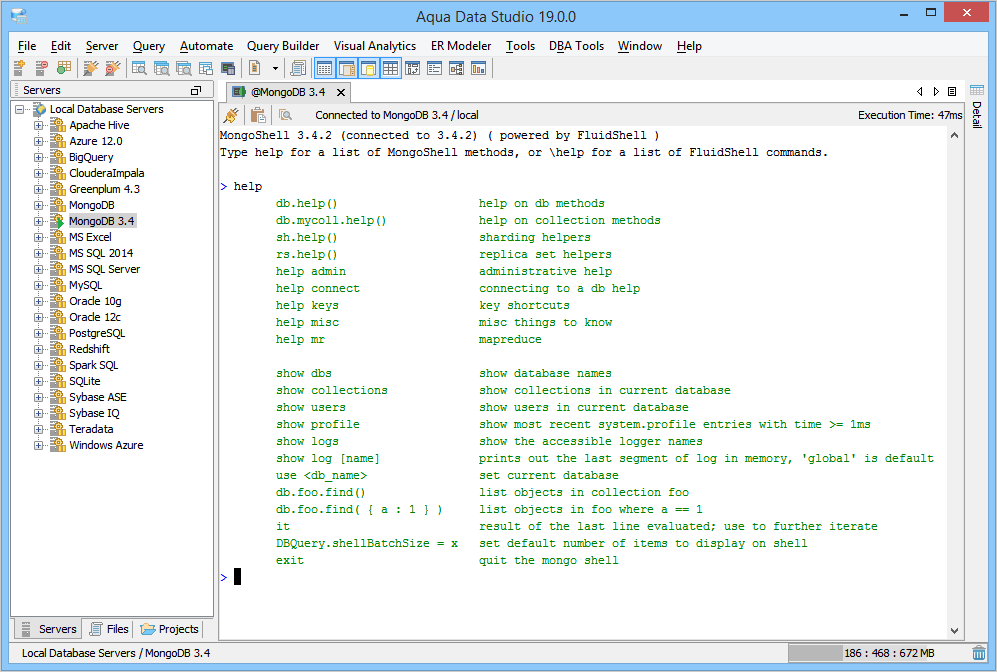Open the DBA Tools menu

576,46
